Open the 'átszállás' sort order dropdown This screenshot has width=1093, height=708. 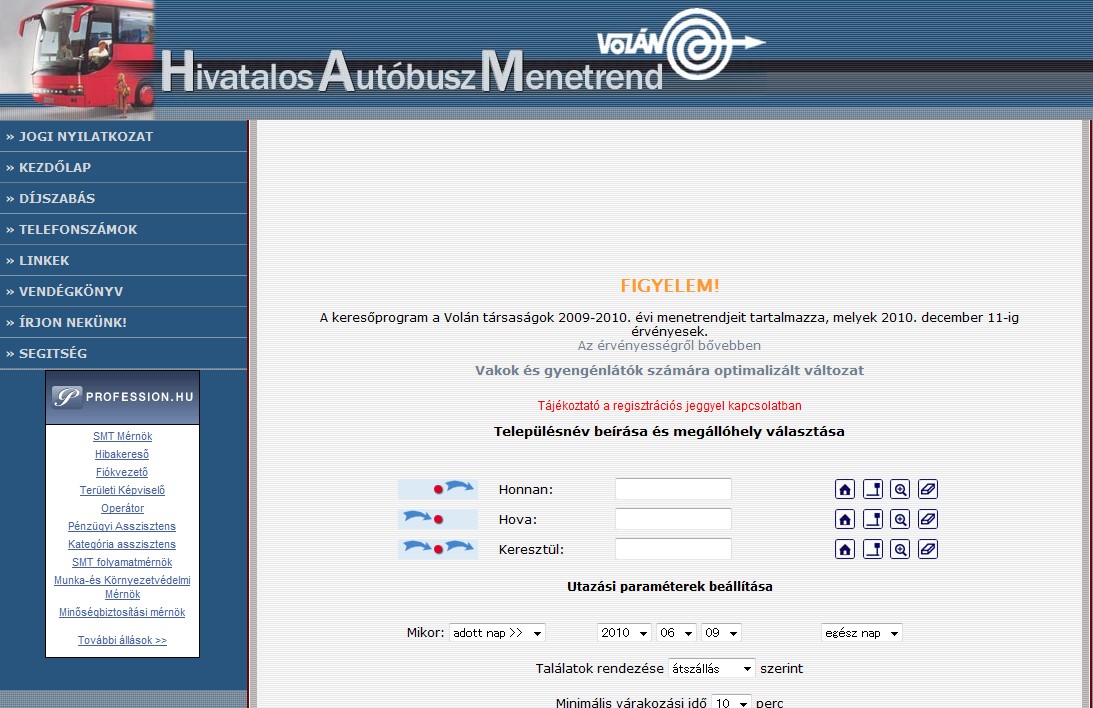[712, 668]
